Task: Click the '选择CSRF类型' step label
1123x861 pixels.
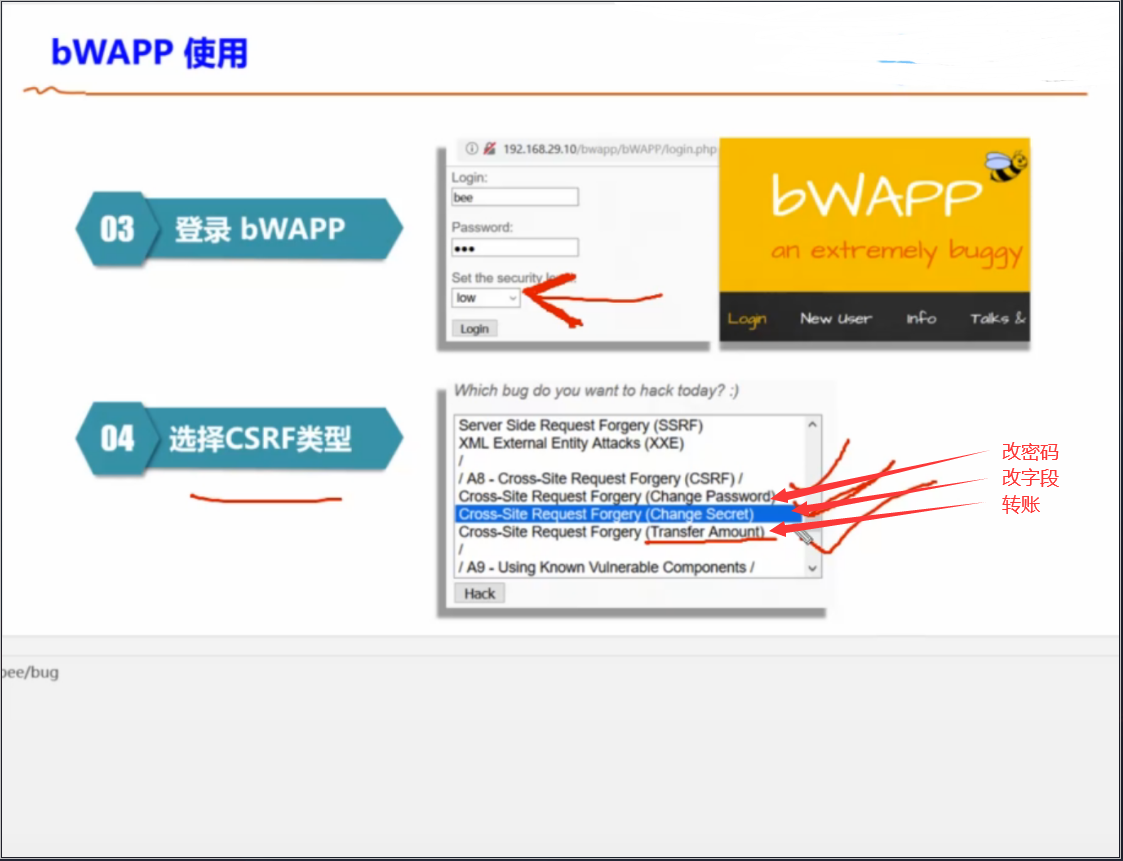Action: point(260,438)
